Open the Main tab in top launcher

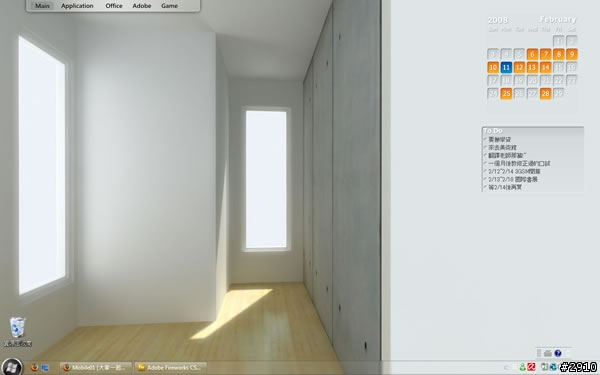coord(42,6)
